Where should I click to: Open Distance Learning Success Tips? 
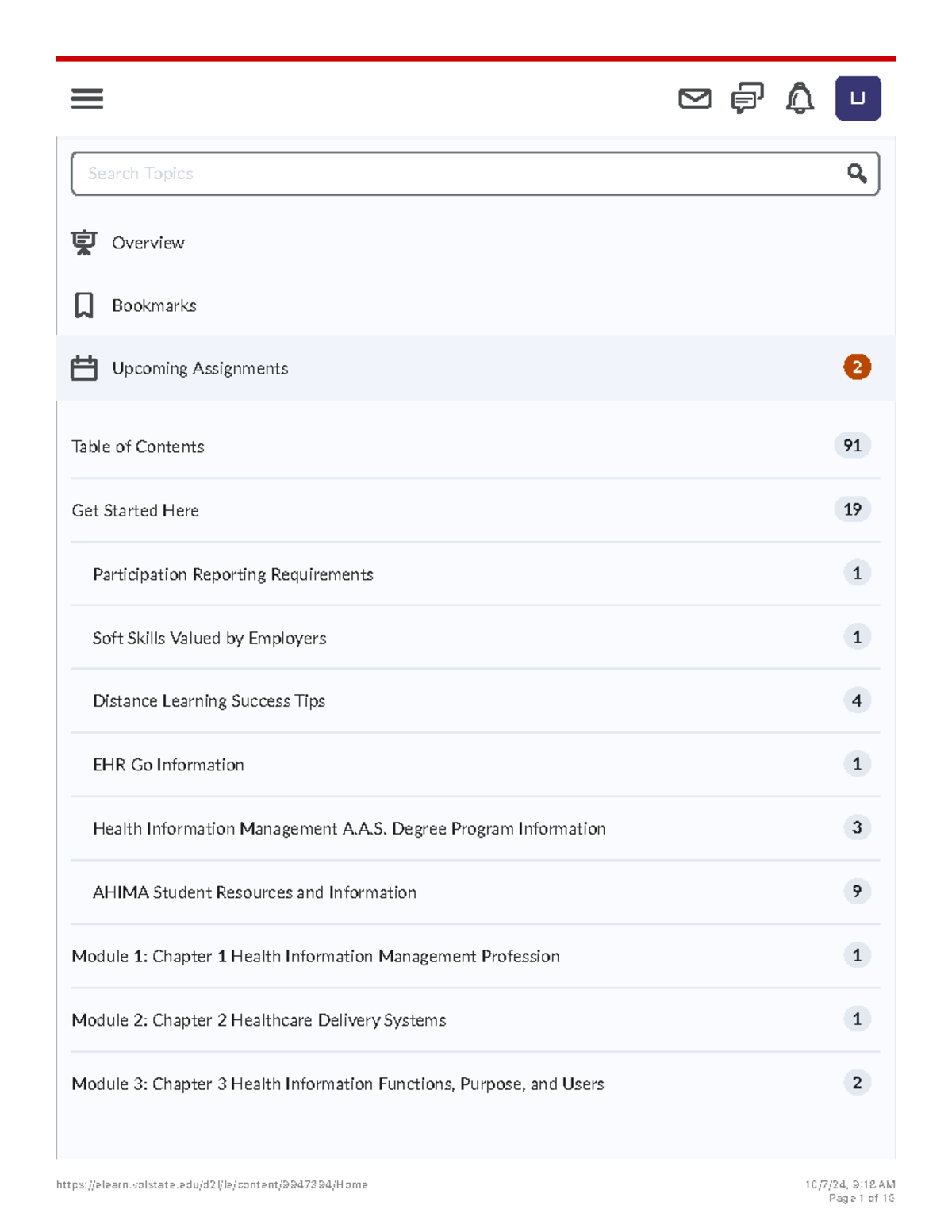(x=209, y=701)
